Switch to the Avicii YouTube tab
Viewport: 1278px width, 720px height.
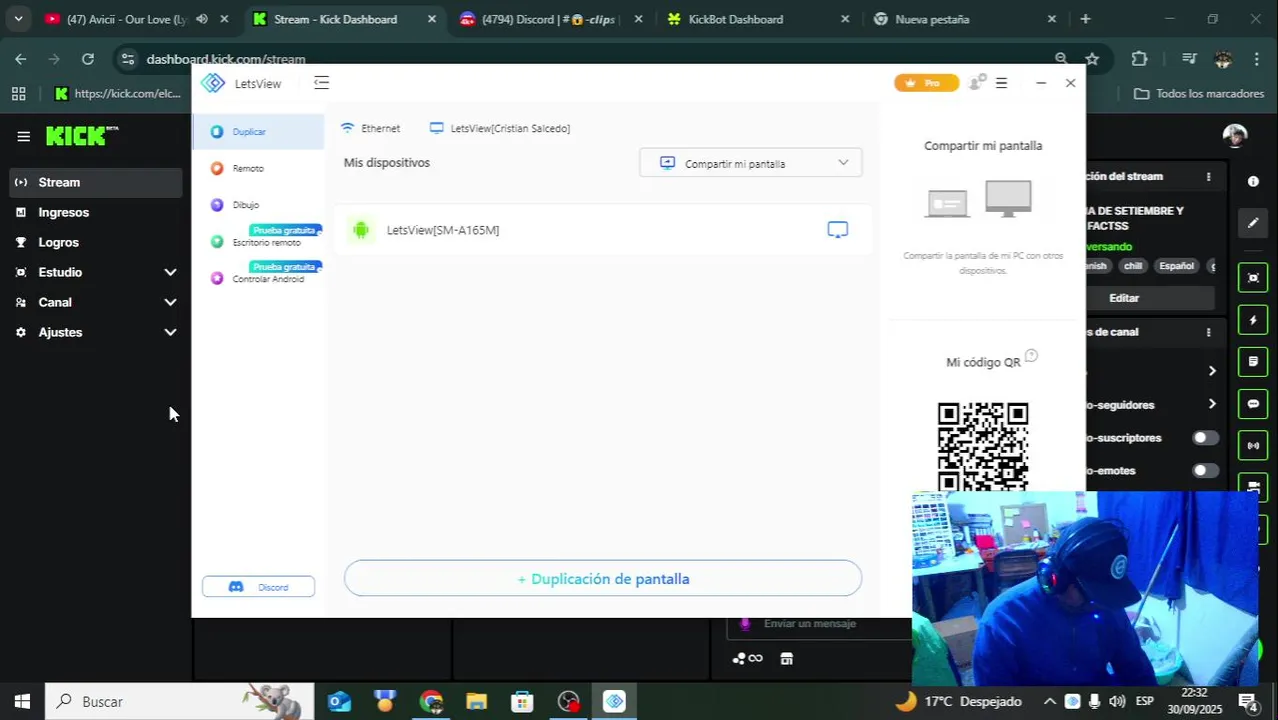point(126,19)
